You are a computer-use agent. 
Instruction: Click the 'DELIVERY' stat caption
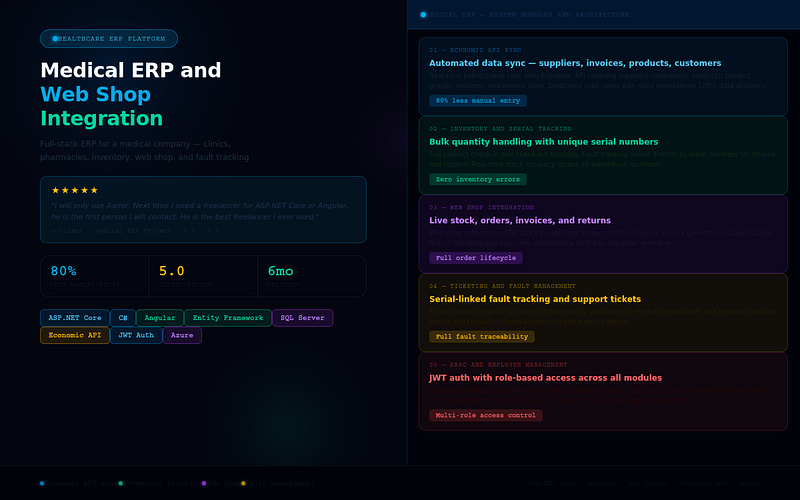[284, 285]
